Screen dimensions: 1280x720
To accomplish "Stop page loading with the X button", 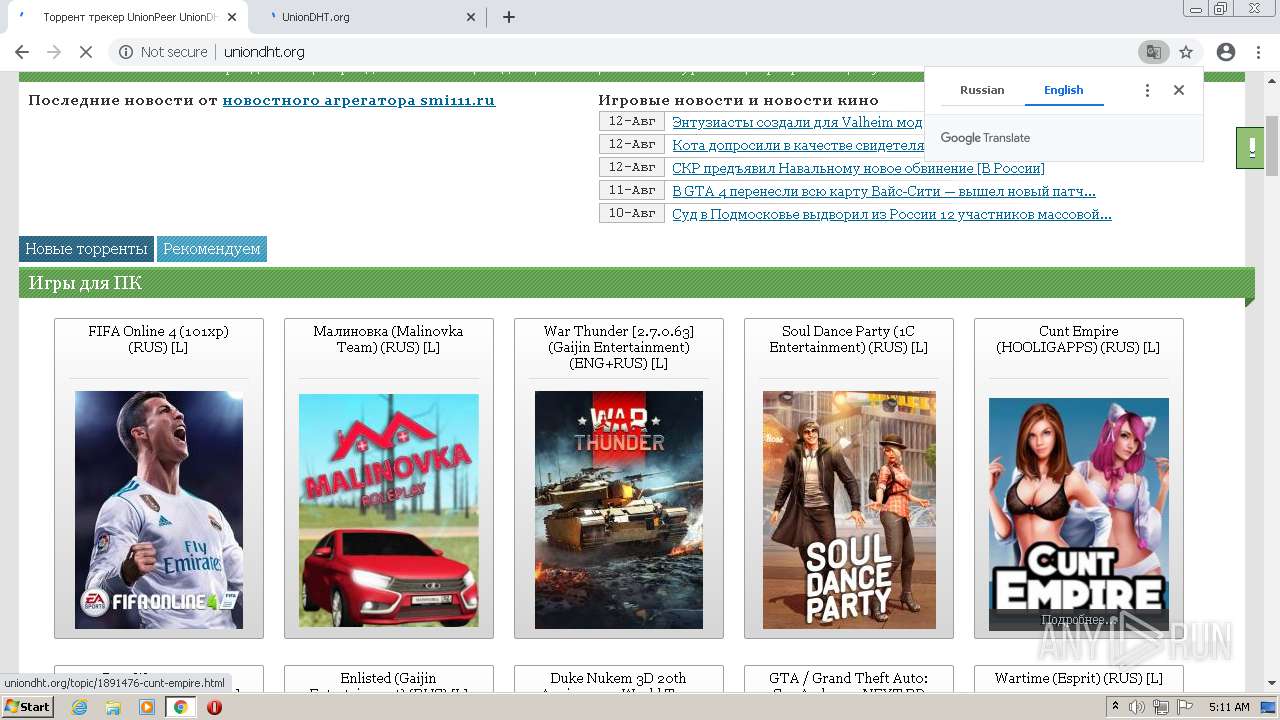I will tap(86, 52).
